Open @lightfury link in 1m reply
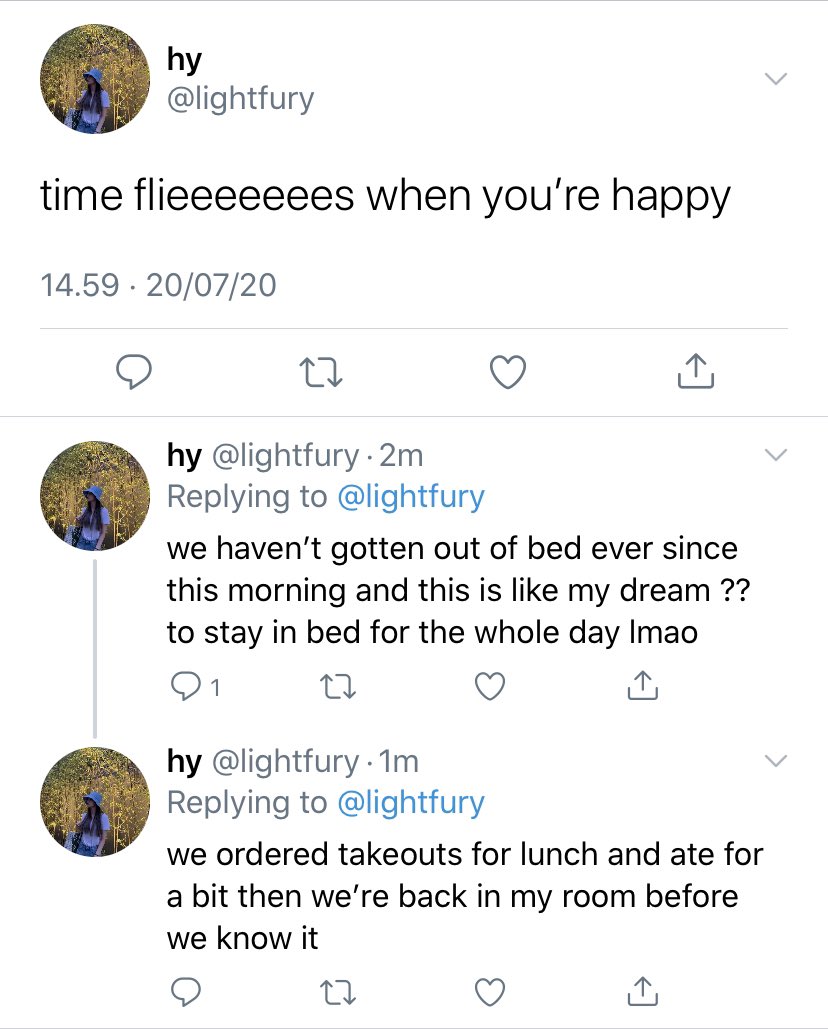The height and width of the screenshot is (1029, 828). [411, 803]
